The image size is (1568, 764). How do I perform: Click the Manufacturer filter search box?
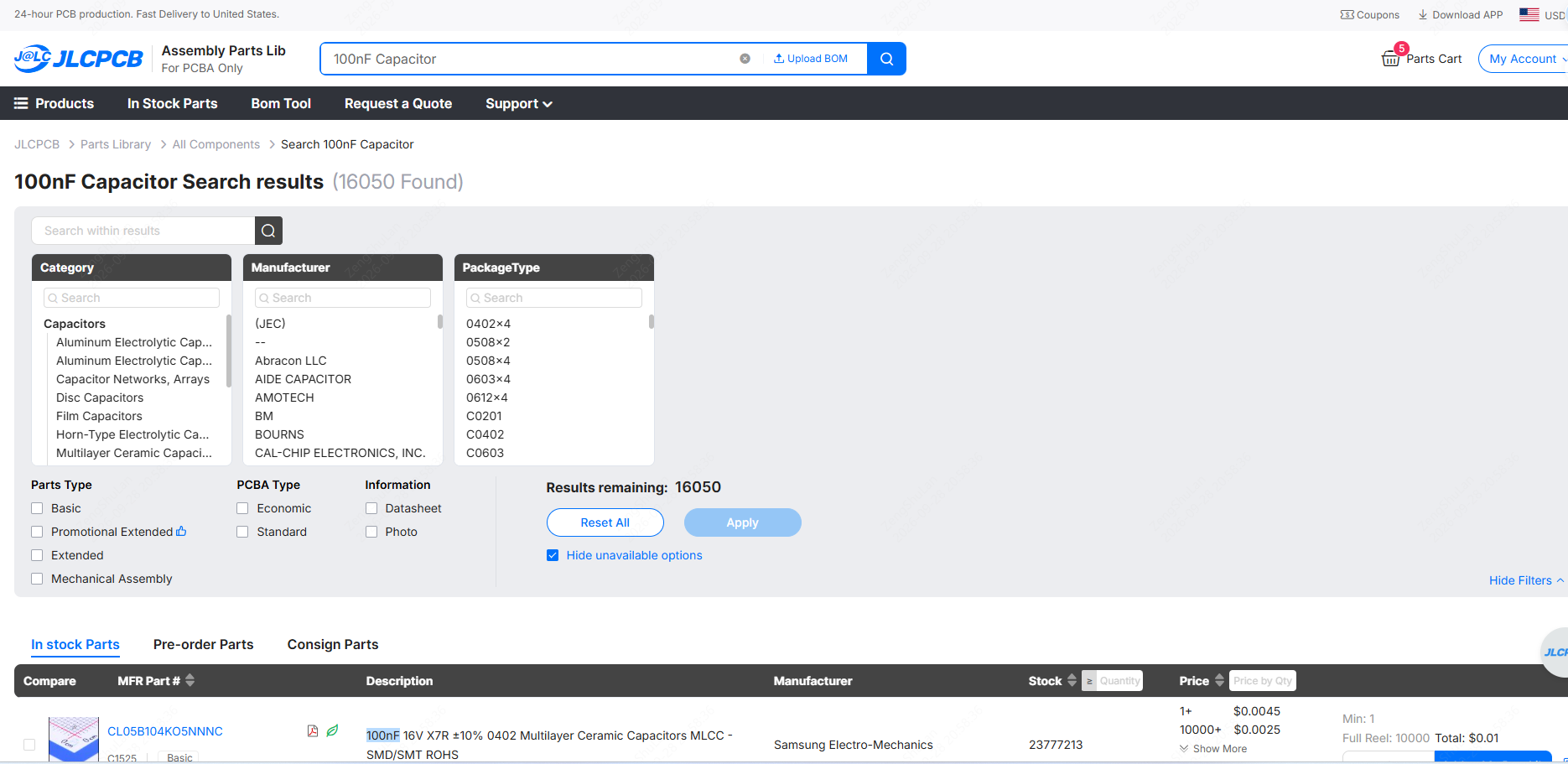pyautogui.click(x=343, y=298)
